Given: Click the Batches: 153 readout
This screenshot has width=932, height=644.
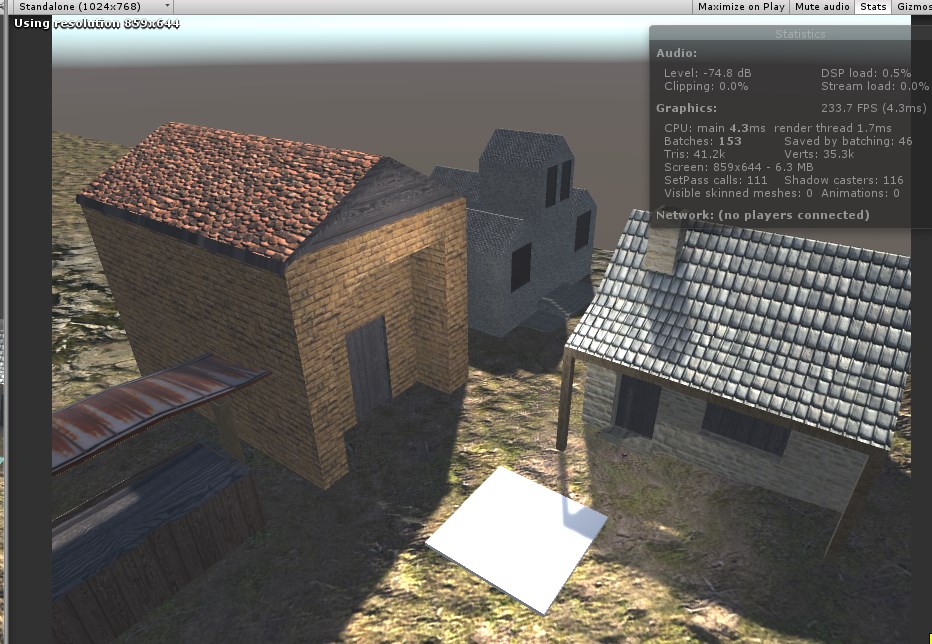Looking at the screenshot, I should point(703,141).
